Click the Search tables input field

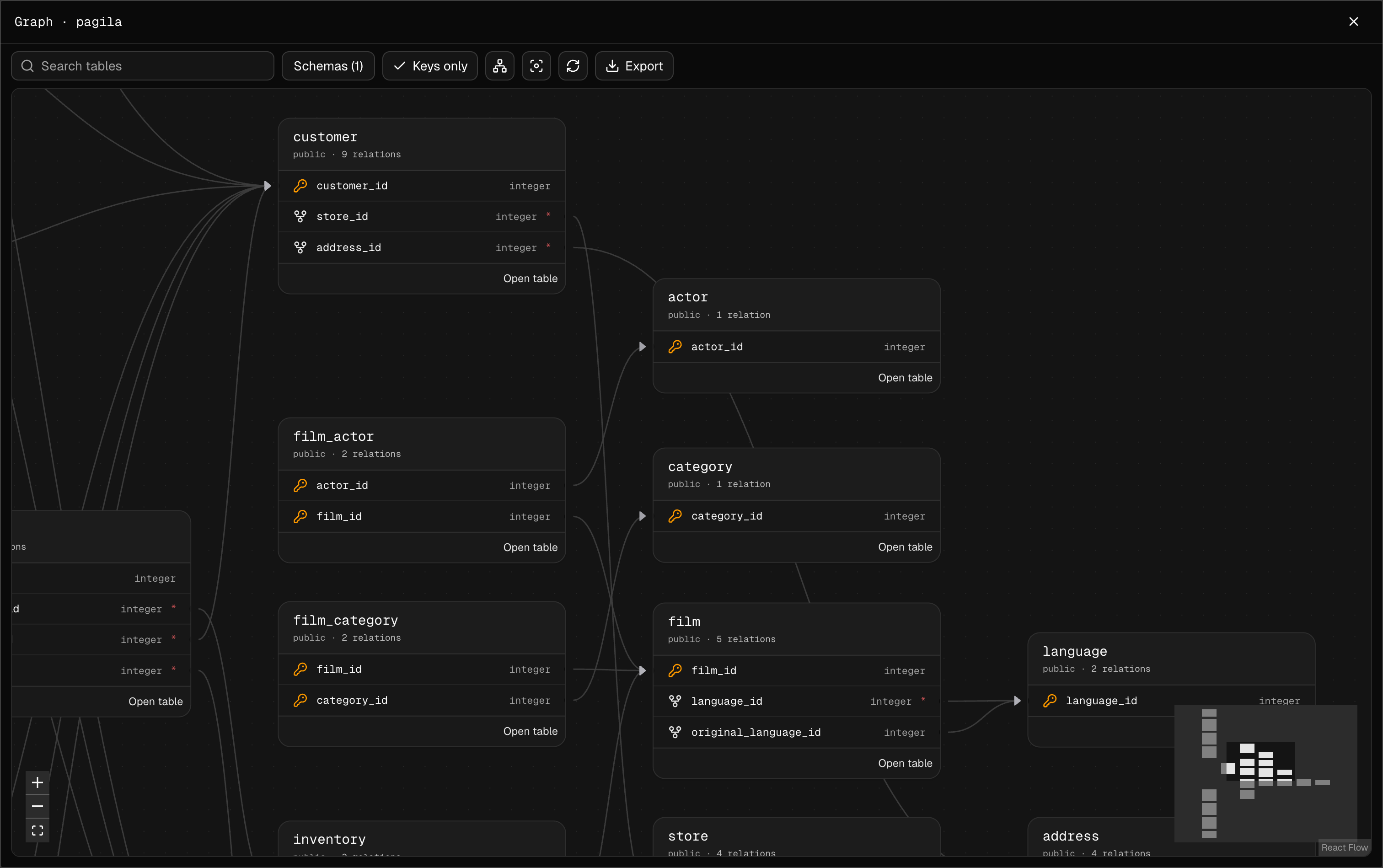click(142, 66)
